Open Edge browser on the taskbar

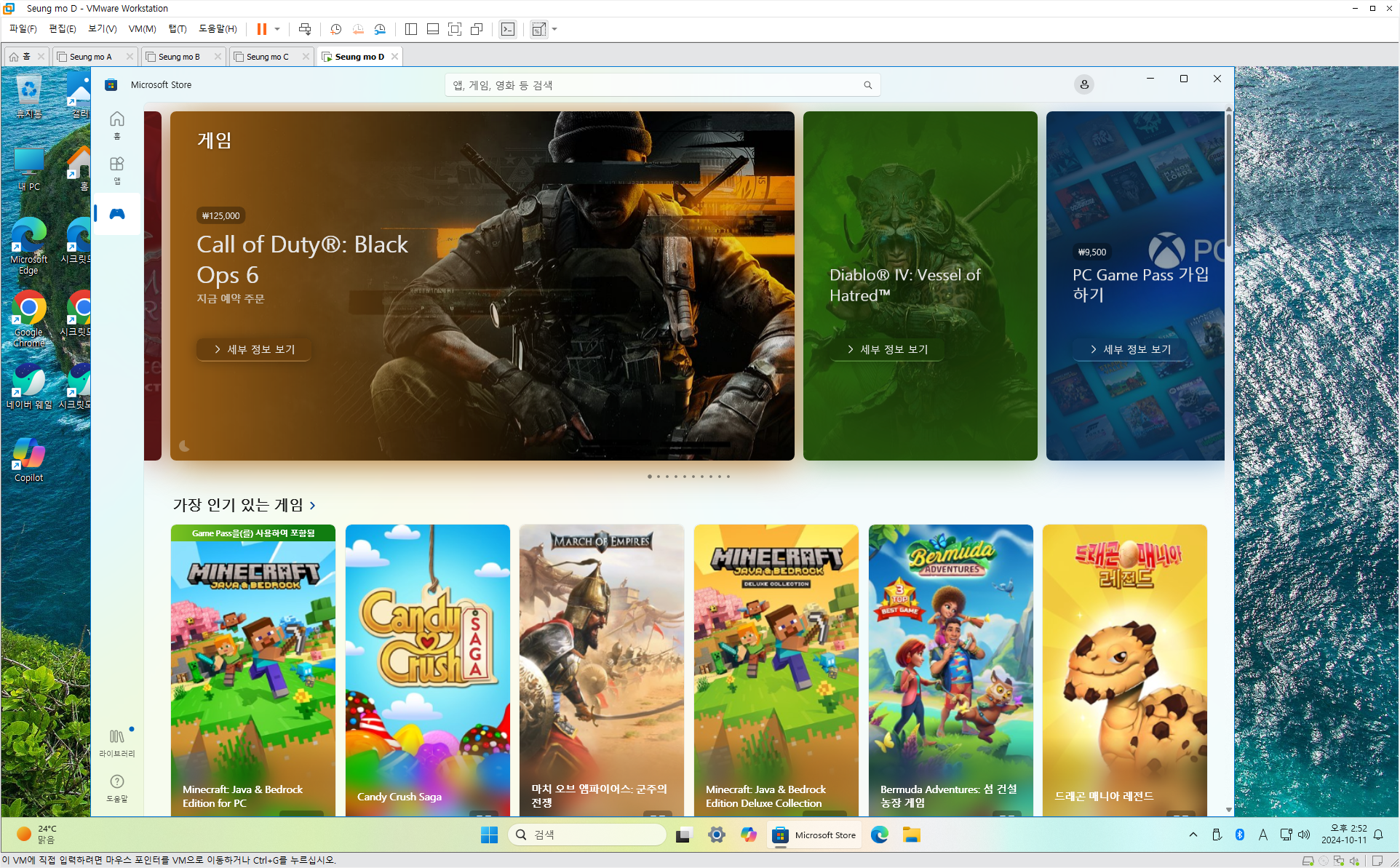pos(880,835)
